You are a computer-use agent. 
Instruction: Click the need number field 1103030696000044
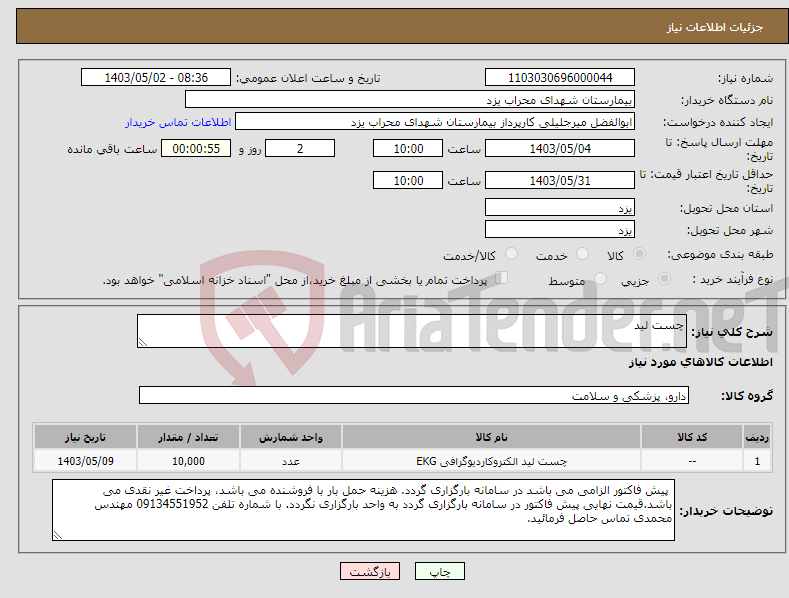[x=560, y=78]
